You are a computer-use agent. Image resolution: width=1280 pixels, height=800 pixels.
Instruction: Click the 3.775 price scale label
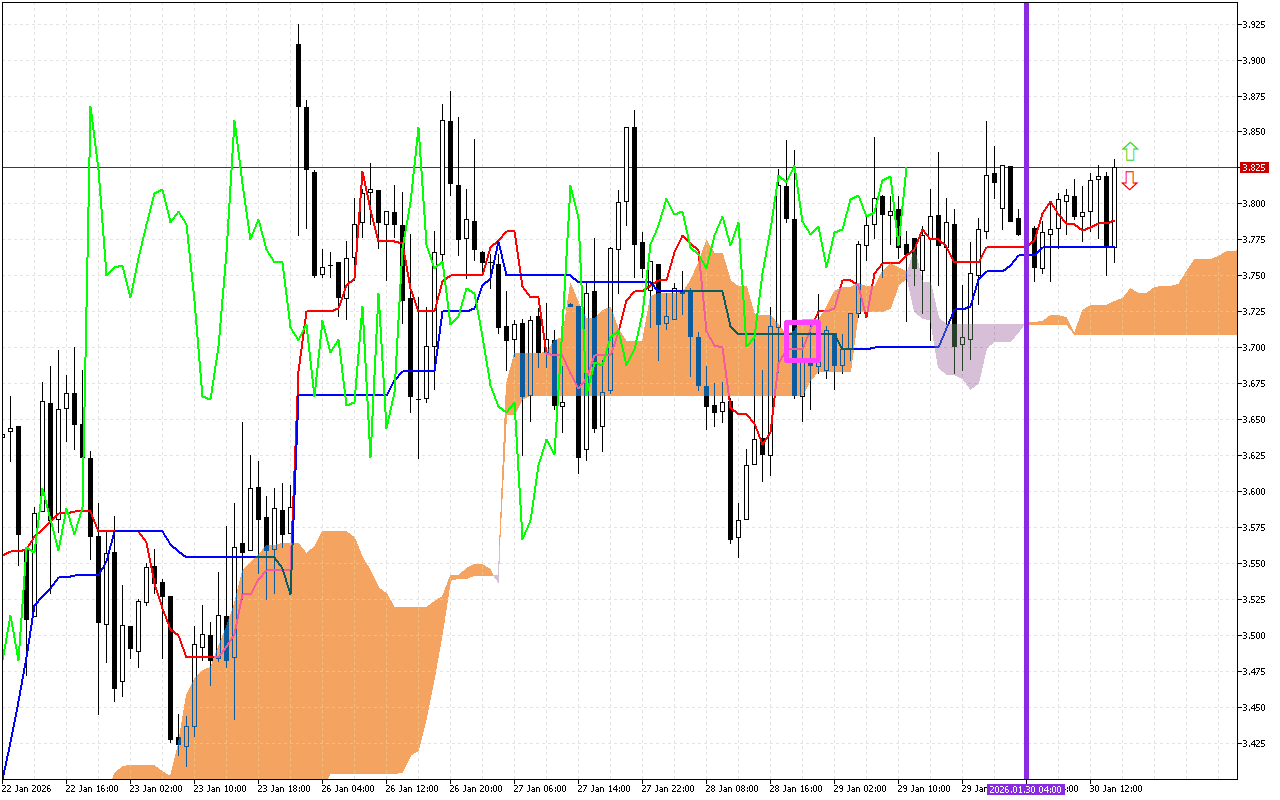(1253, 240)
